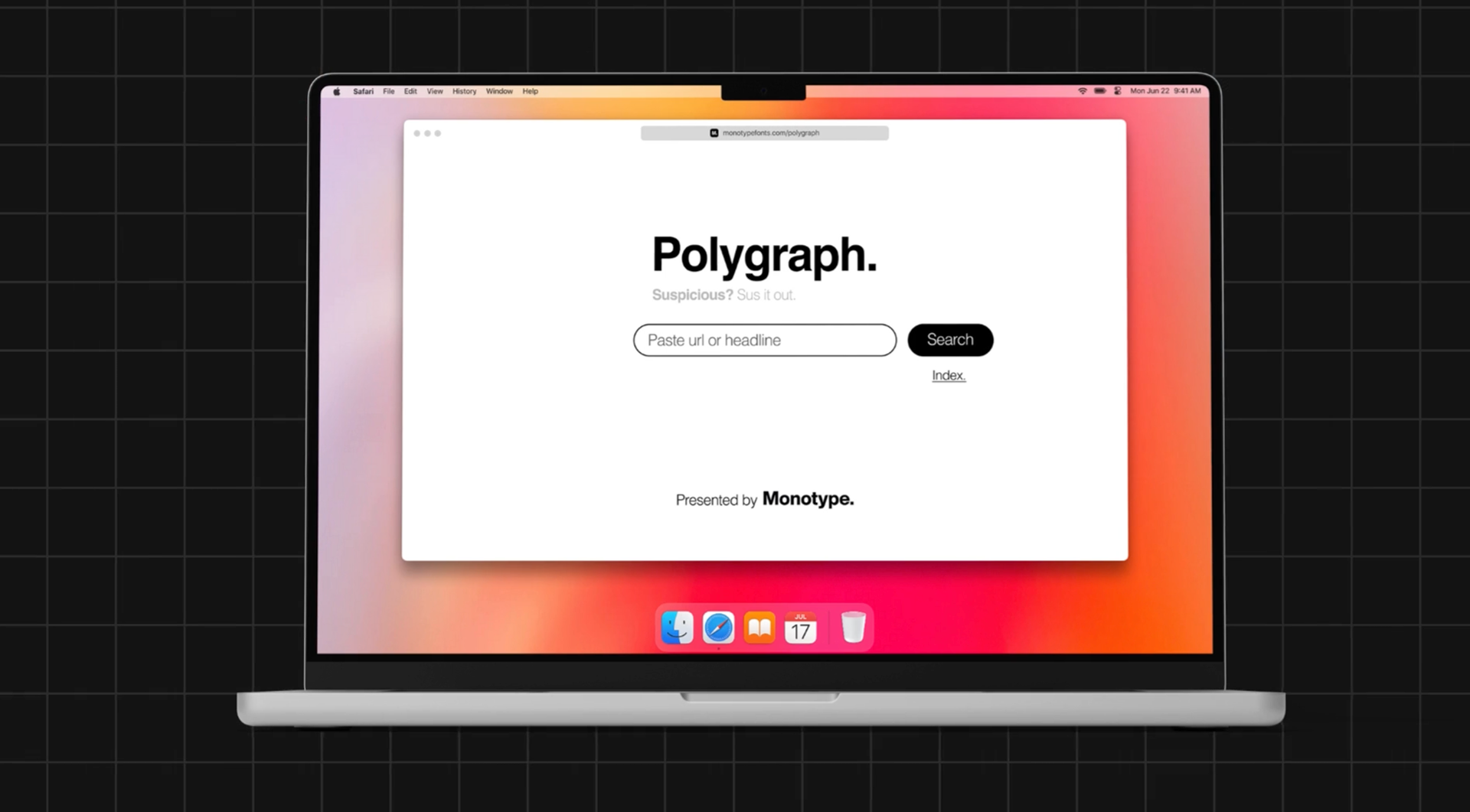Open the Safari menu
The width and height of the screenshot is (1470, 812).
click(363, 91)
